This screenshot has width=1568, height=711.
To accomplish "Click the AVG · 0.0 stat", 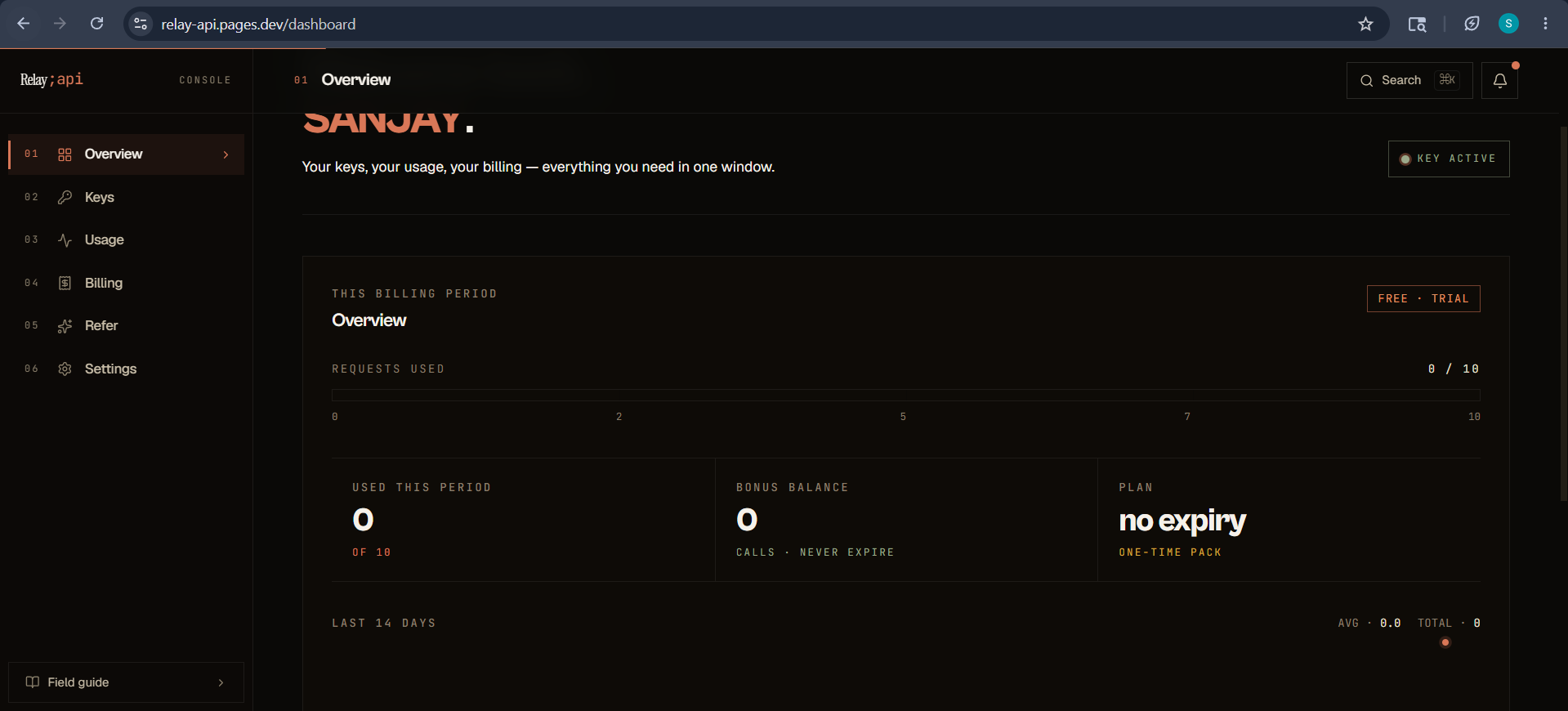I will point(1369,623).
